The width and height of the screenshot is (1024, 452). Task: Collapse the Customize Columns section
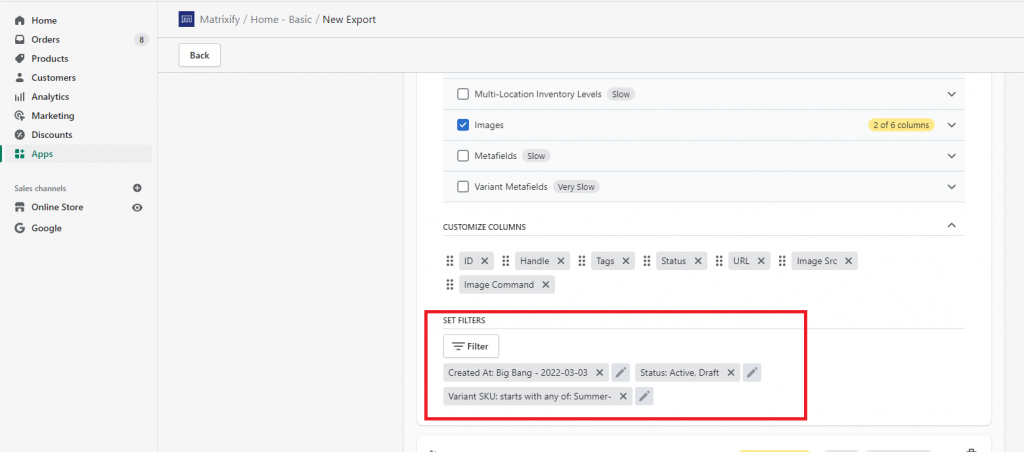(x=952, y=225)
